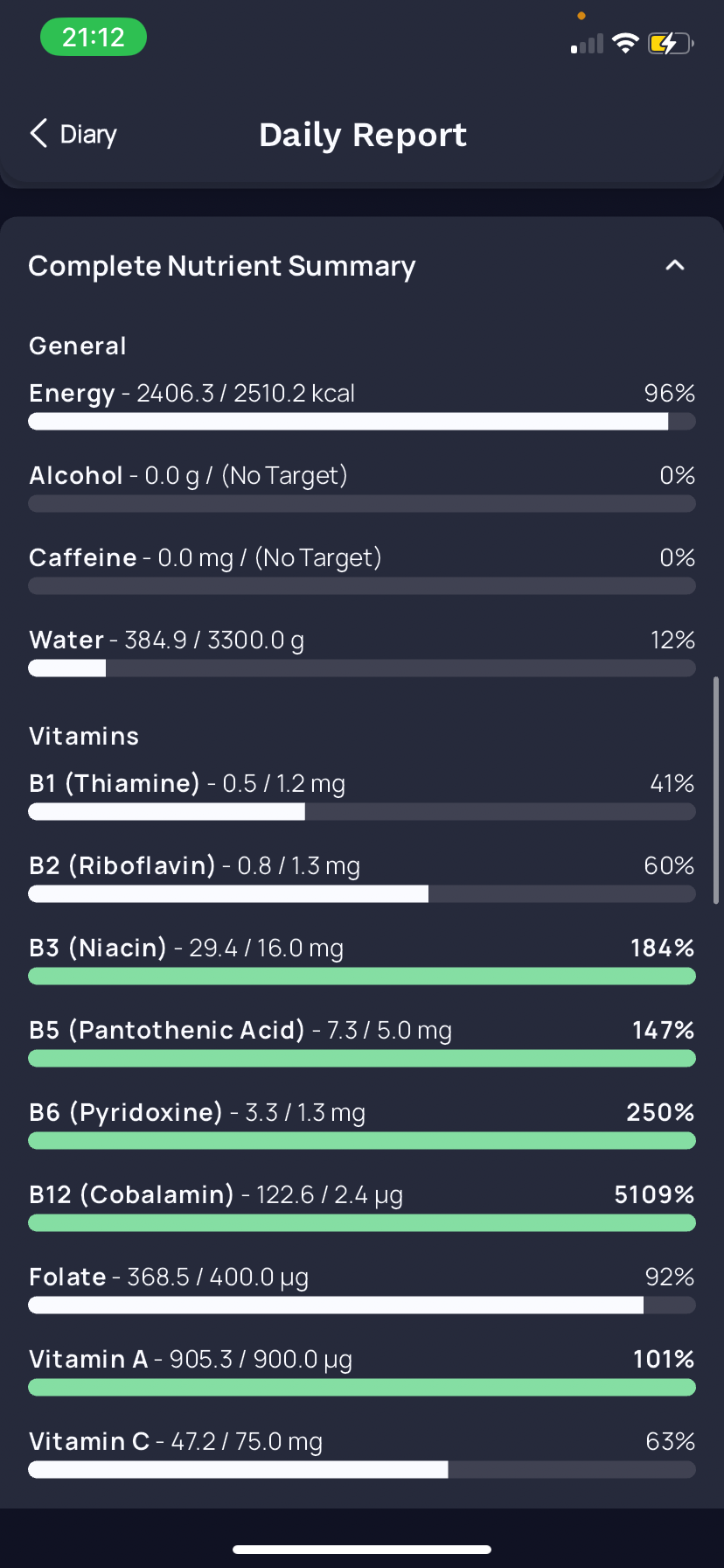Tap the Folate progress bar
Screen dimensions: 724x1568
tap(361, 1305)
